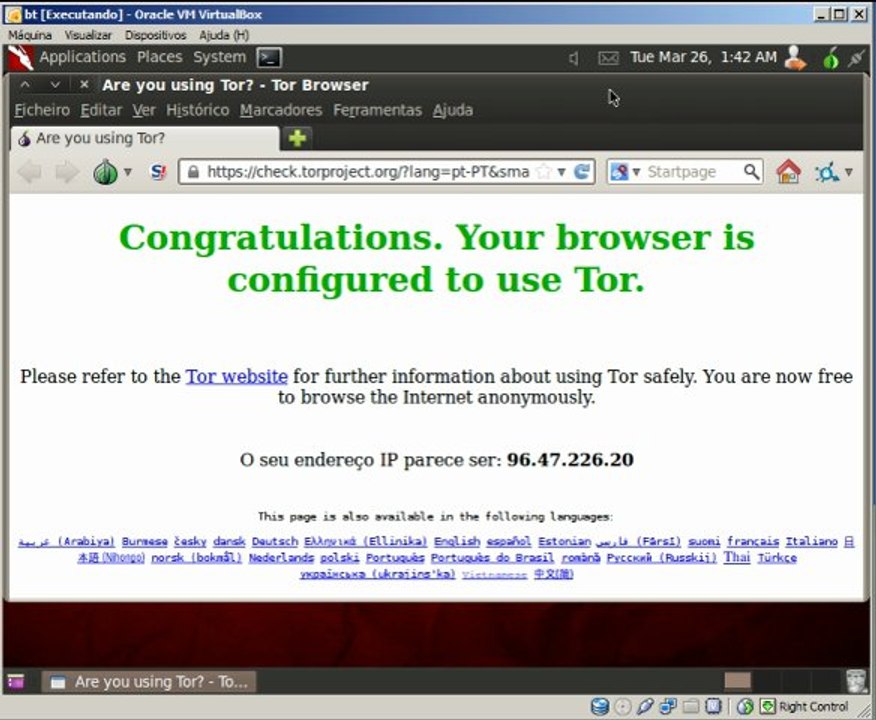Open the GNOME Places menu
Screen dimensions: 876x720
pos(160,57)
